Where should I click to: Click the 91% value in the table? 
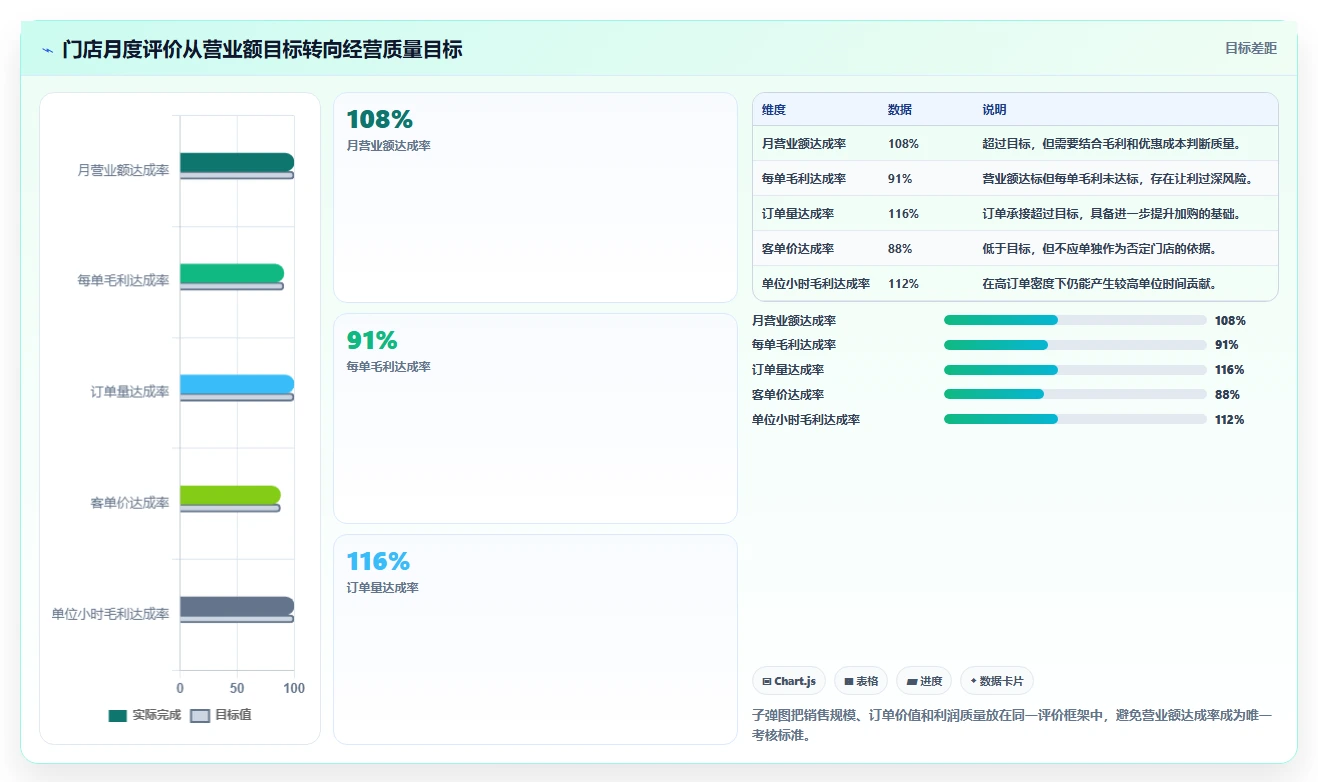pos(900,179)
